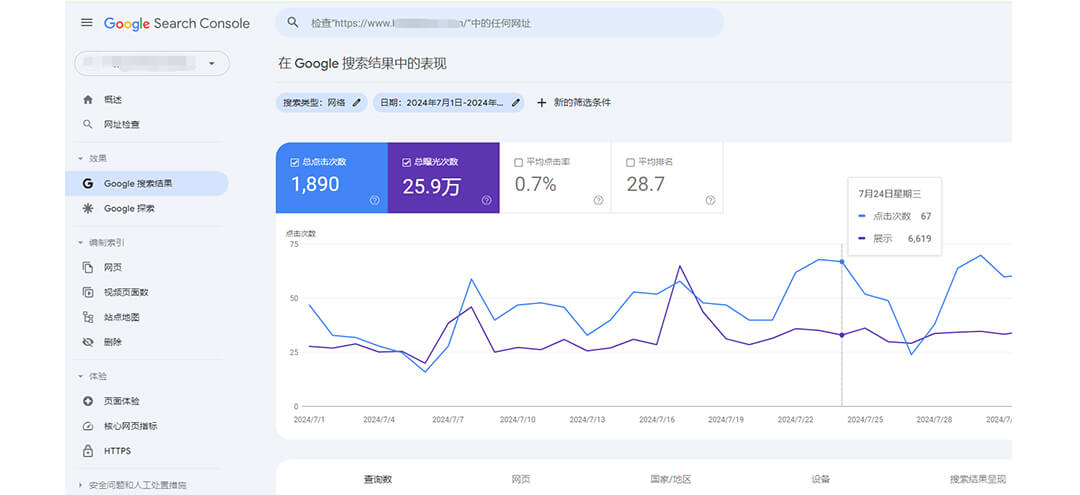Open the property selector dropdown
Viewport: 1080px width, 495px height.
point(152,63)
